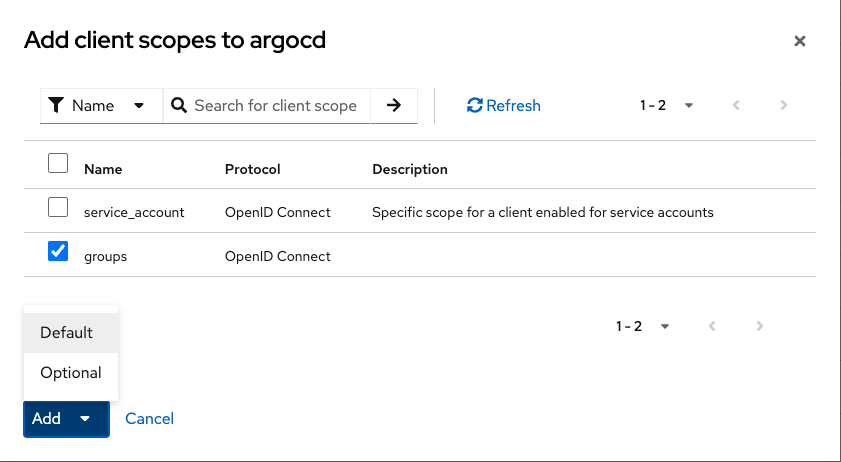Click the Search for client scope field
The height and width of the screenshot is (462, 841).
(275, 105)
